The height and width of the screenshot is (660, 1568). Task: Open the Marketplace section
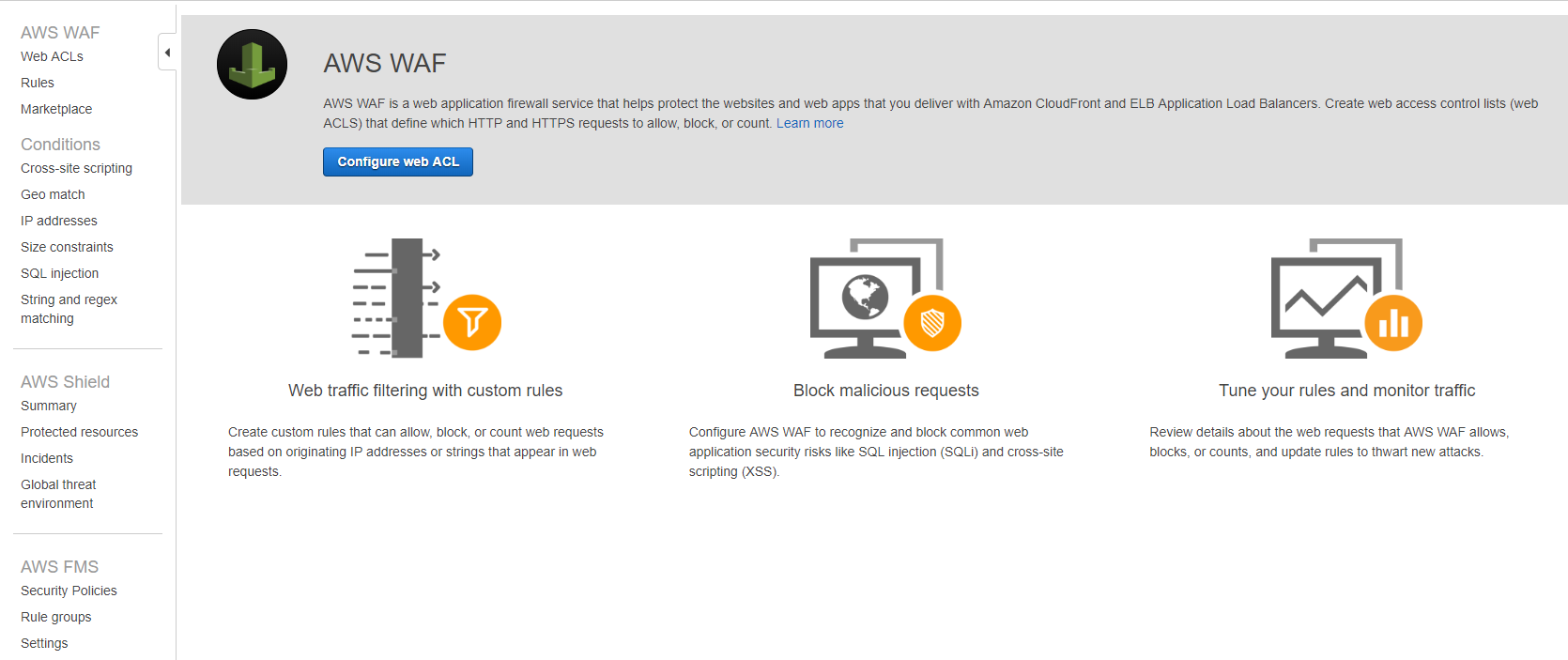tap(56, 109)
